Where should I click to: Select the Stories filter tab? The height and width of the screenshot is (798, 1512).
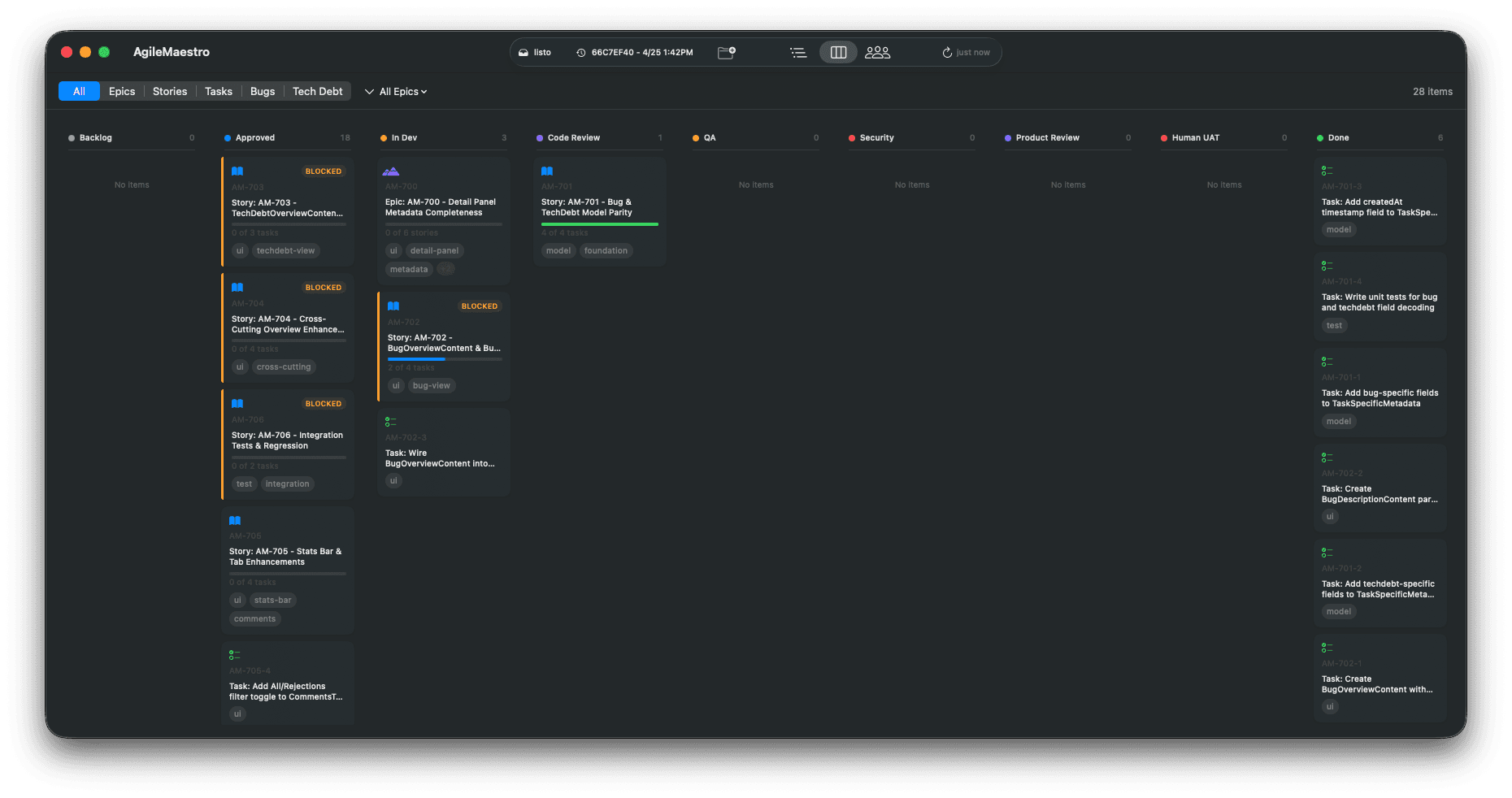[x=170, y=92]
